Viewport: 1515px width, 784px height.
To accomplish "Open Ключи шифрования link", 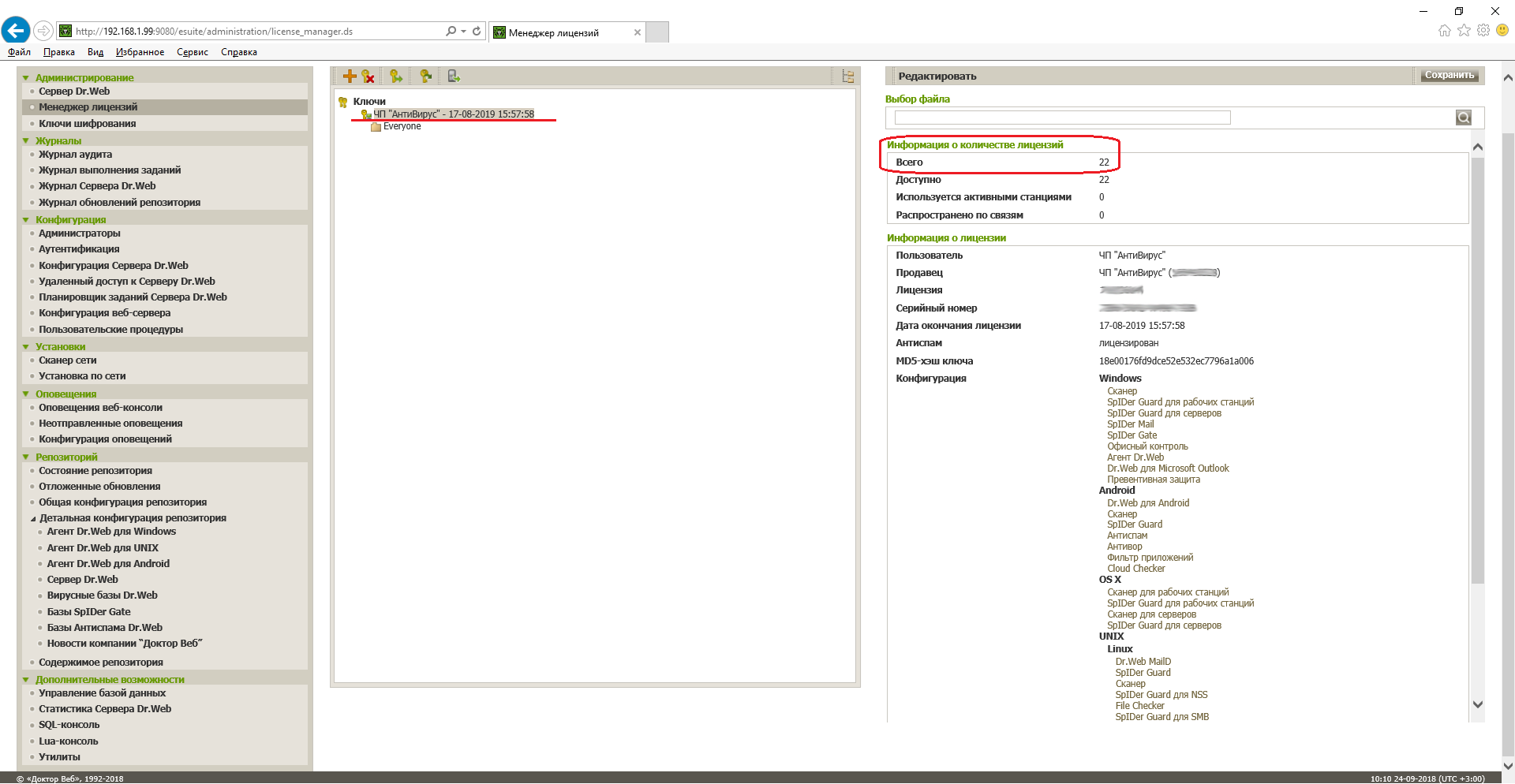I will point(88,124).
